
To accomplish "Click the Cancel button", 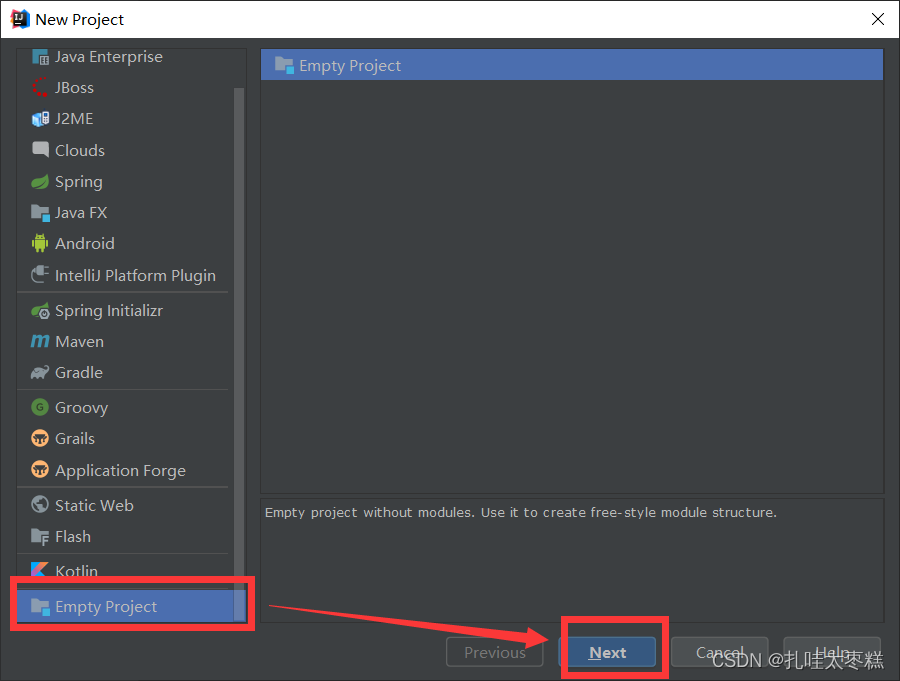I will click(719, 652).
